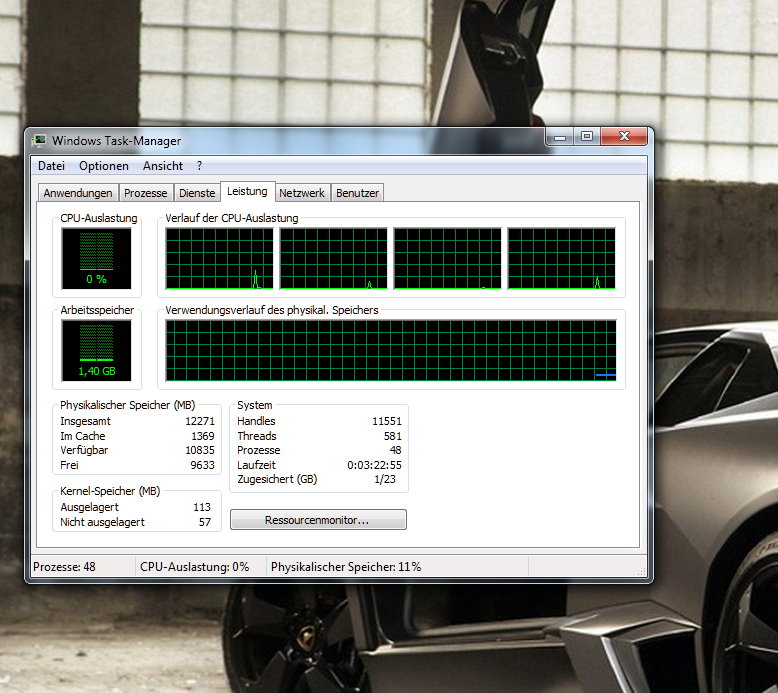
Task: Click the Ressourcenmonitor... button
Action: pyautogui.click(x=318, y=520)
